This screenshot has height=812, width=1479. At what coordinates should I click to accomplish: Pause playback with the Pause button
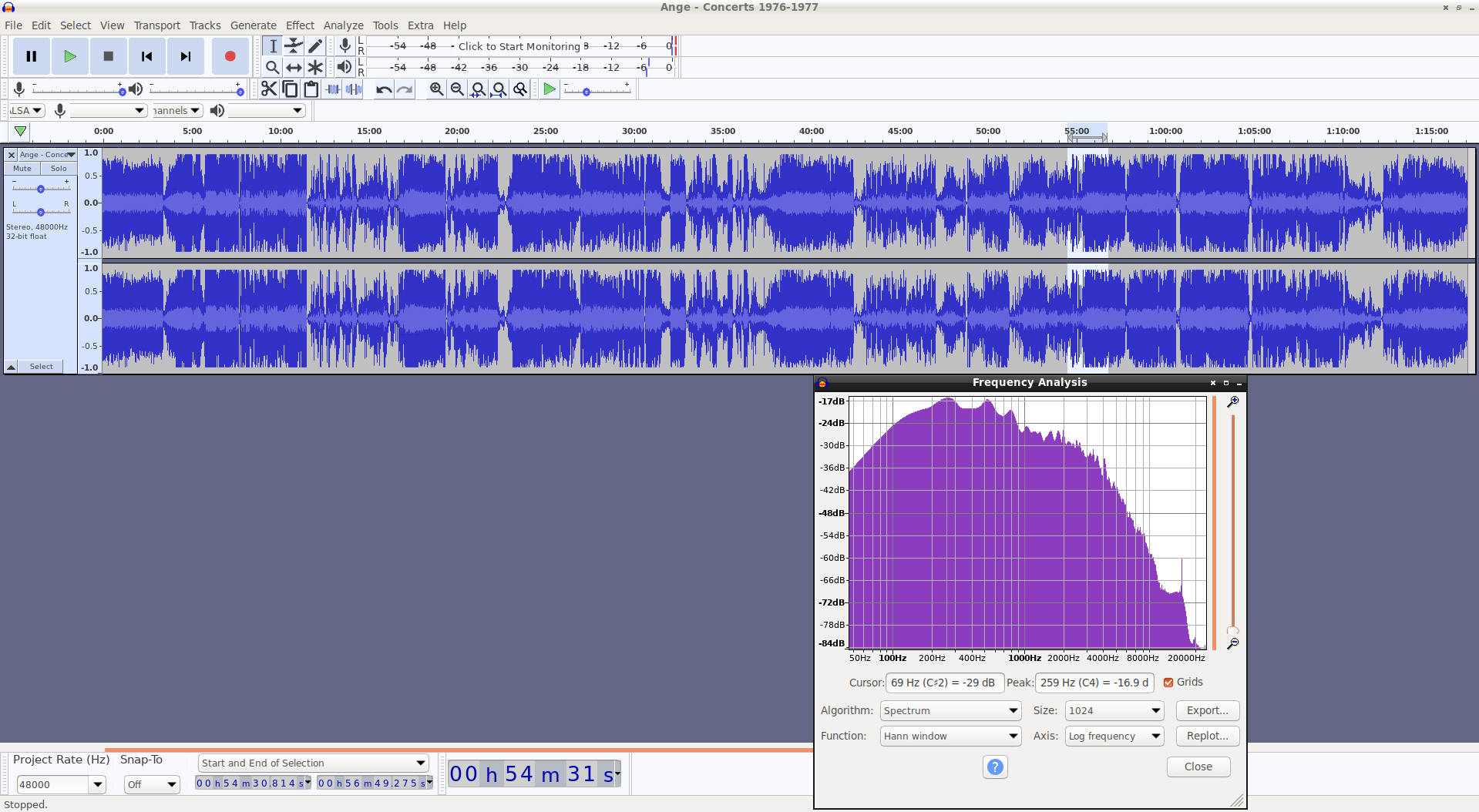tap(32, 56)
